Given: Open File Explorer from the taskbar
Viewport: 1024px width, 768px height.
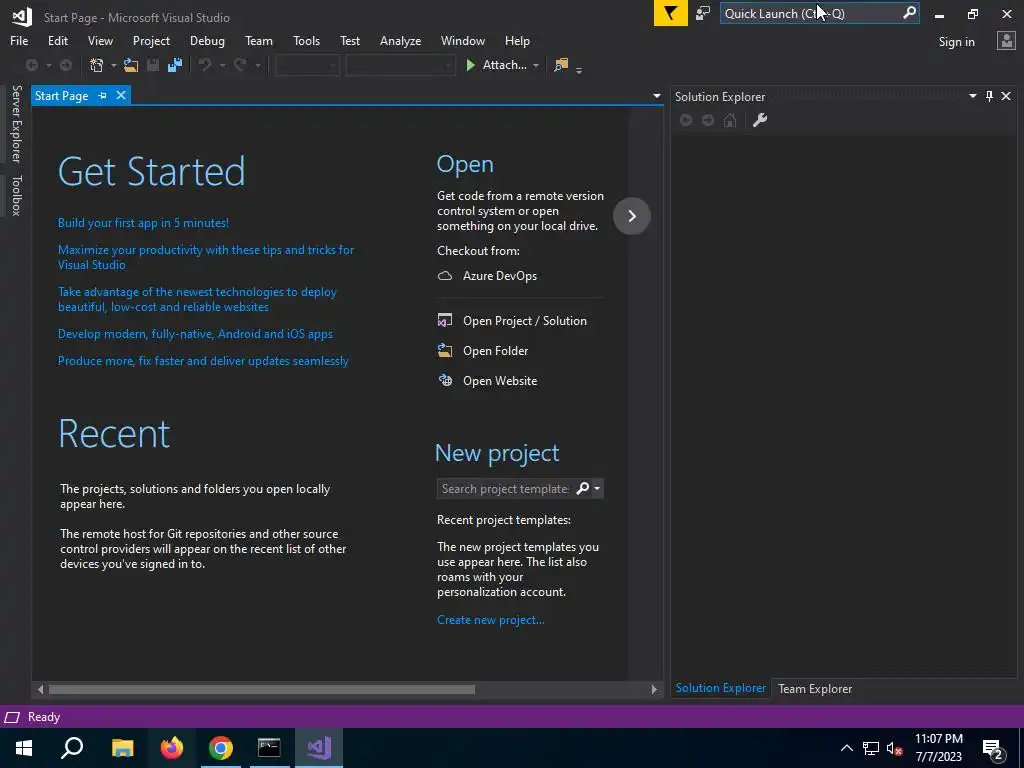Looking at the screenshot, I should 123,748.
